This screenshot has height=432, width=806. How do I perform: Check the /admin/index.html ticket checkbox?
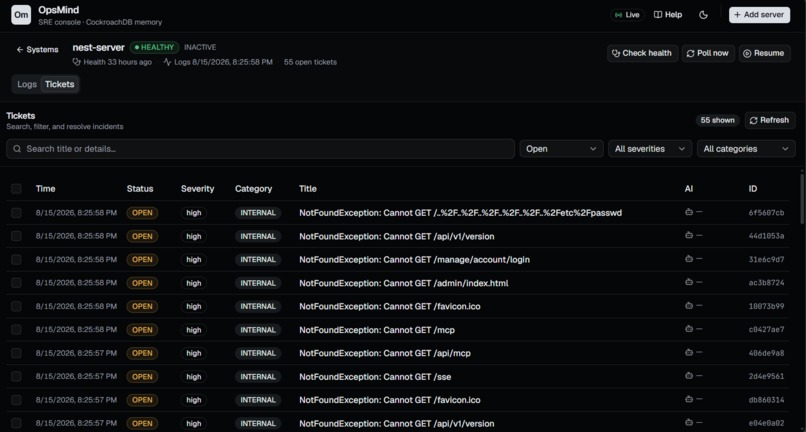[x=16, y=283]
